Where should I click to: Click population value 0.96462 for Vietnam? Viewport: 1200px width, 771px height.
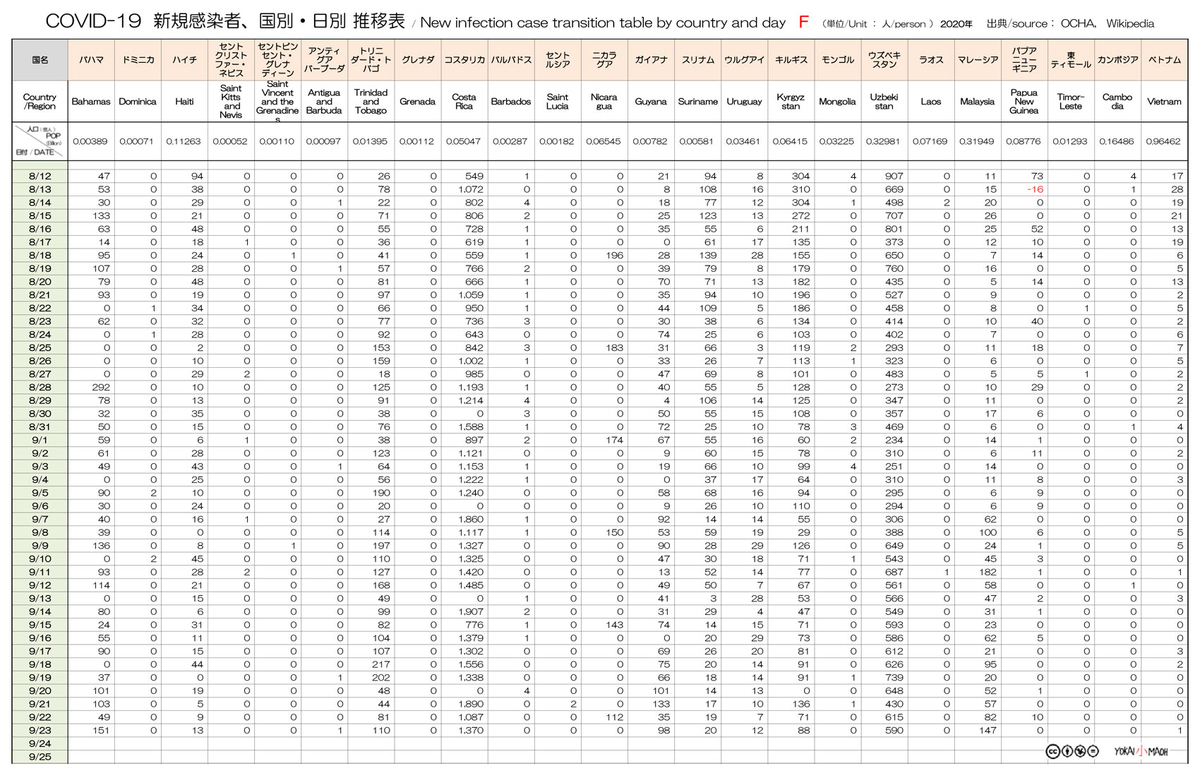point(1165,142)
